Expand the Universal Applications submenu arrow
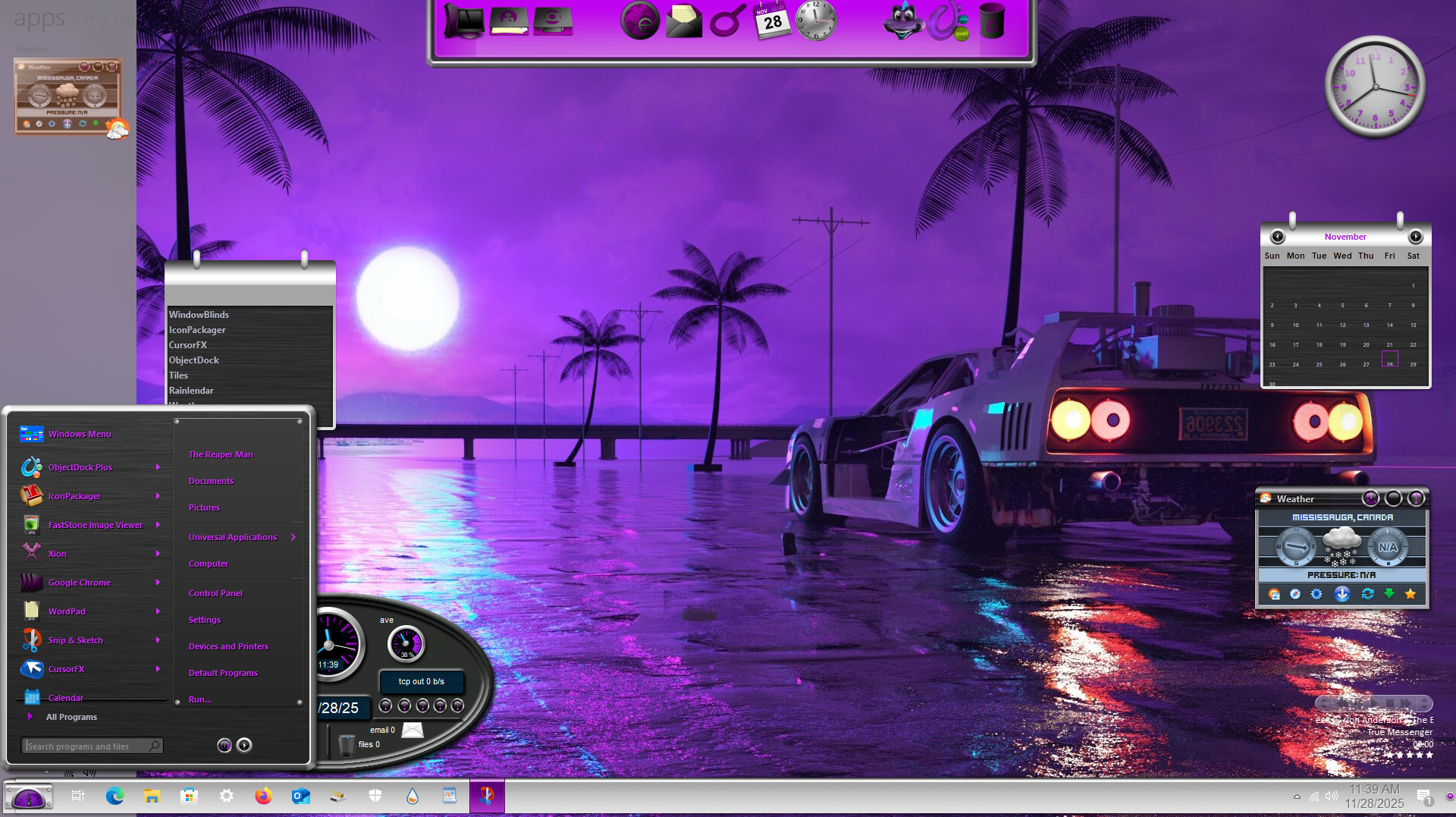 (293, 537)
